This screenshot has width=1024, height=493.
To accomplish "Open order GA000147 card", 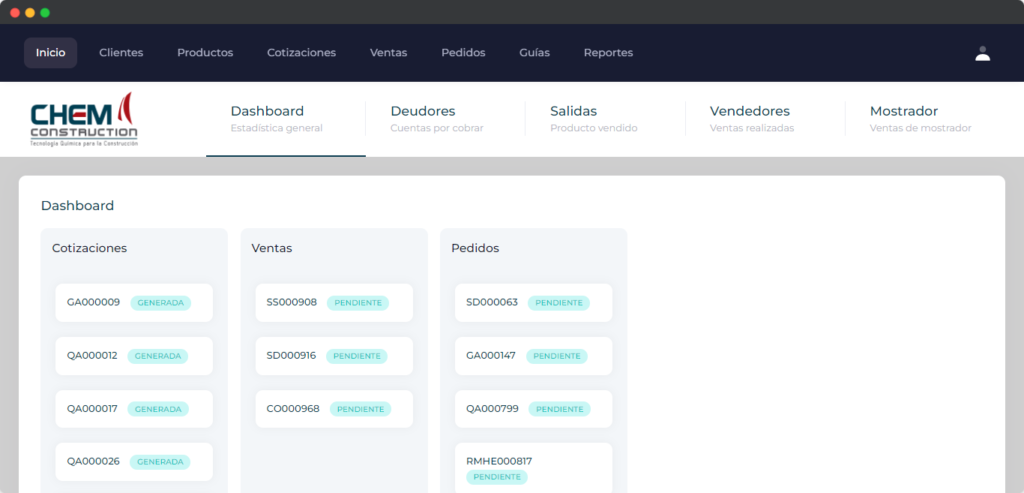I will coord(534,356).
